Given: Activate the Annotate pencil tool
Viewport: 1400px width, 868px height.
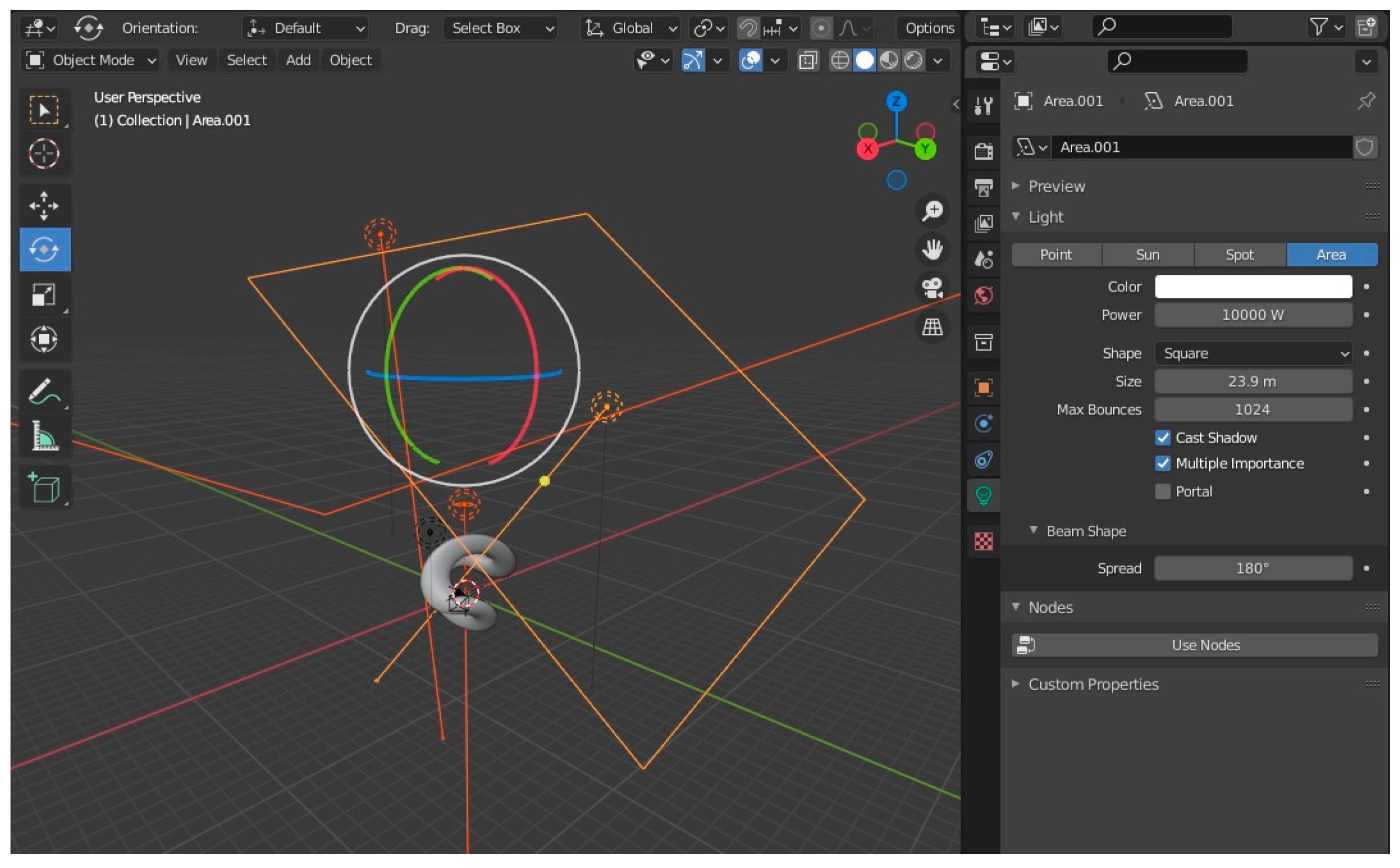Looking at the screenshot, I should point(44,392).
